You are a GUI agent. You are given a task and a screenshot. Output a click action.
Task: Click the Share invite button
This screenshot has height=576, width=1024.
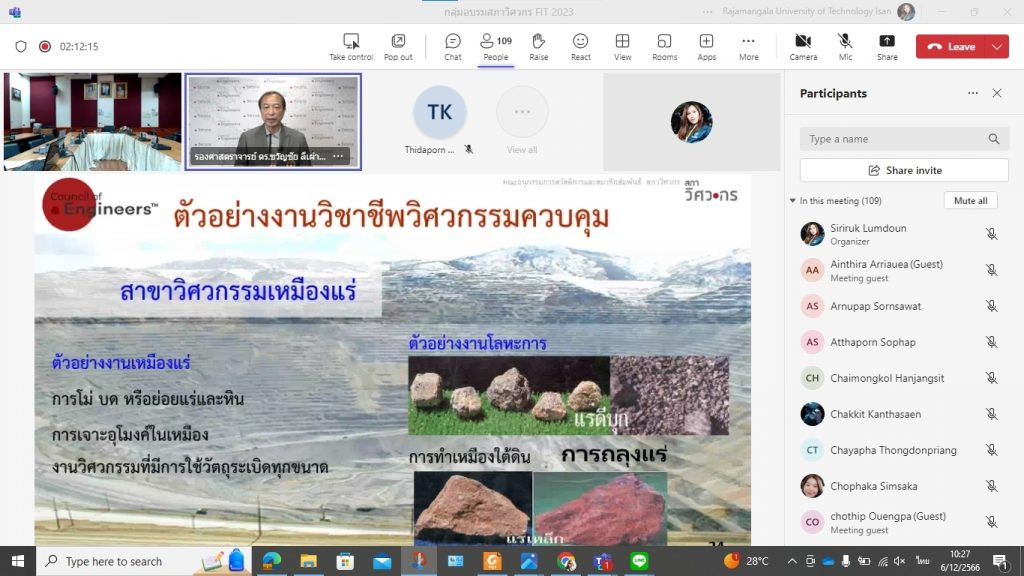click(904, 170)
